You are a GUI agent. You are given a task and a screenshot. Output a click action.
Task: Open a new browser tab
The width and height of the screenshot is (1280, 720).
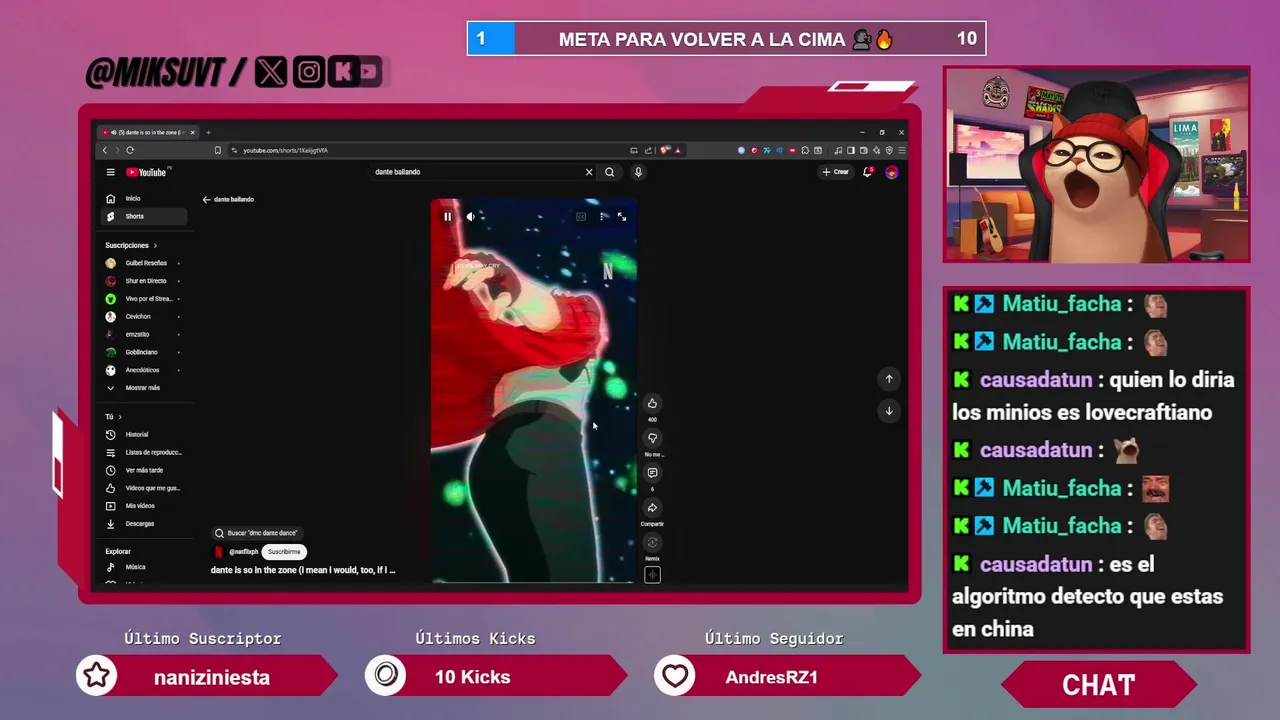pos(208,132)
